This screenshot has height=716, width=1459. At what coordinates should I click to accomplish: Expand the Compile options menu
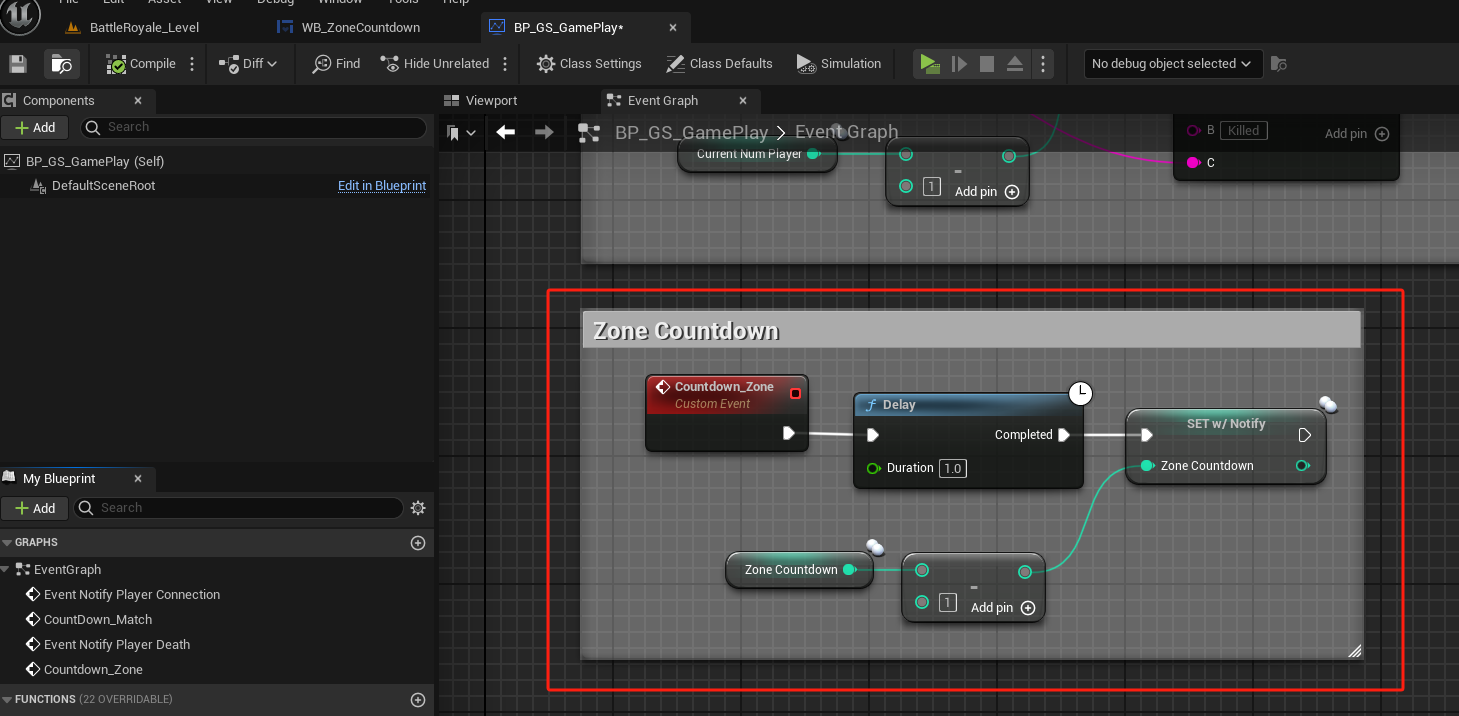(193, 64)
